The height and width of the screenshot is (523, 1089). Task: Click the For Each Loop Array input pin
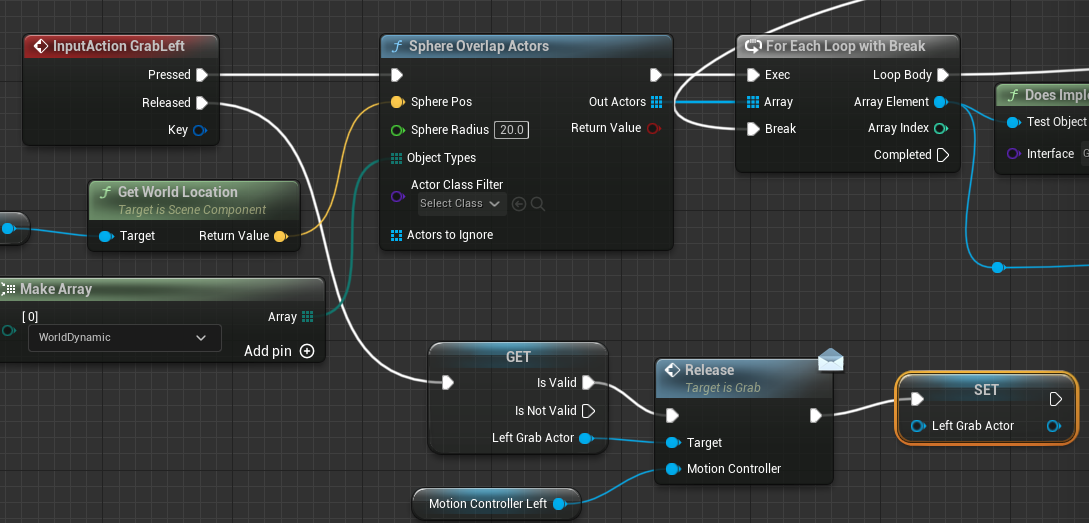coord(752,102)
